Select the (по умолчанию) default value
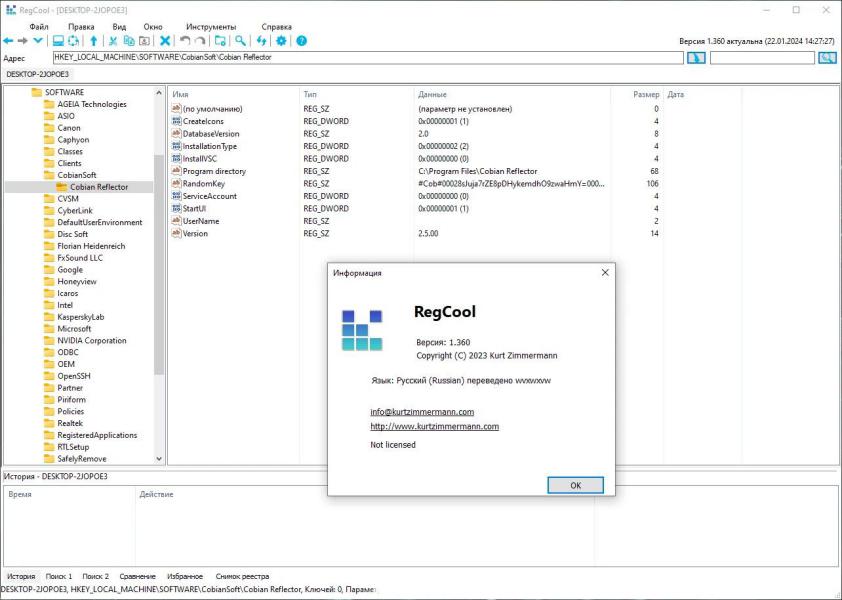 pyautogui.click(x=213, y=109)
